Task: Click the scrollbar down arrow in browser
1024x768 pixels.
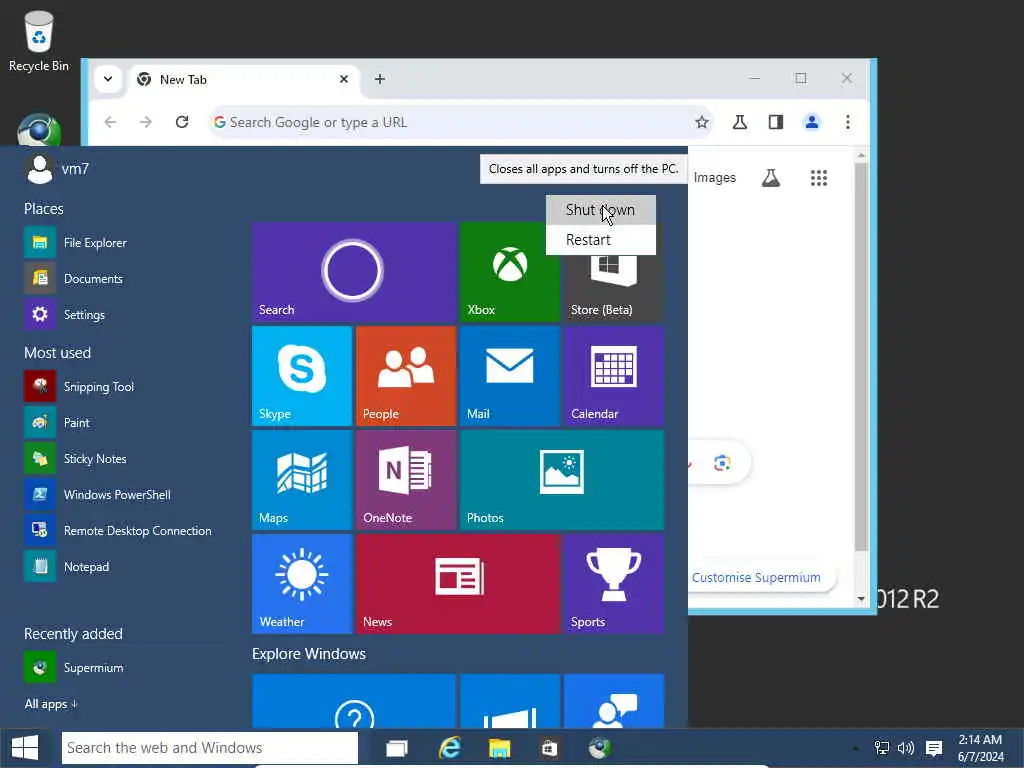Action: 861,599
